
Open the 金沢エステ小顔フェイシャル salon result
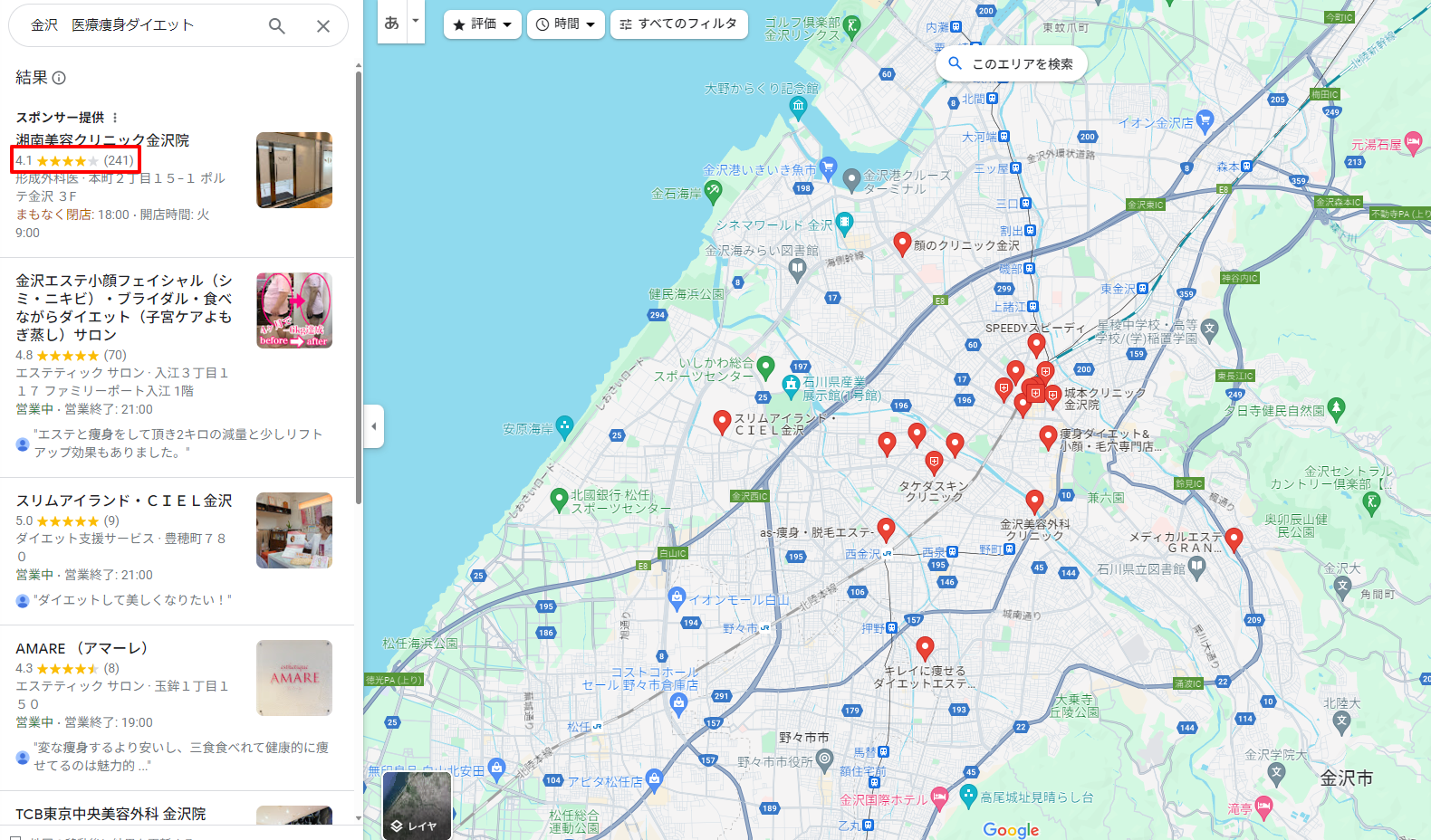124,308
